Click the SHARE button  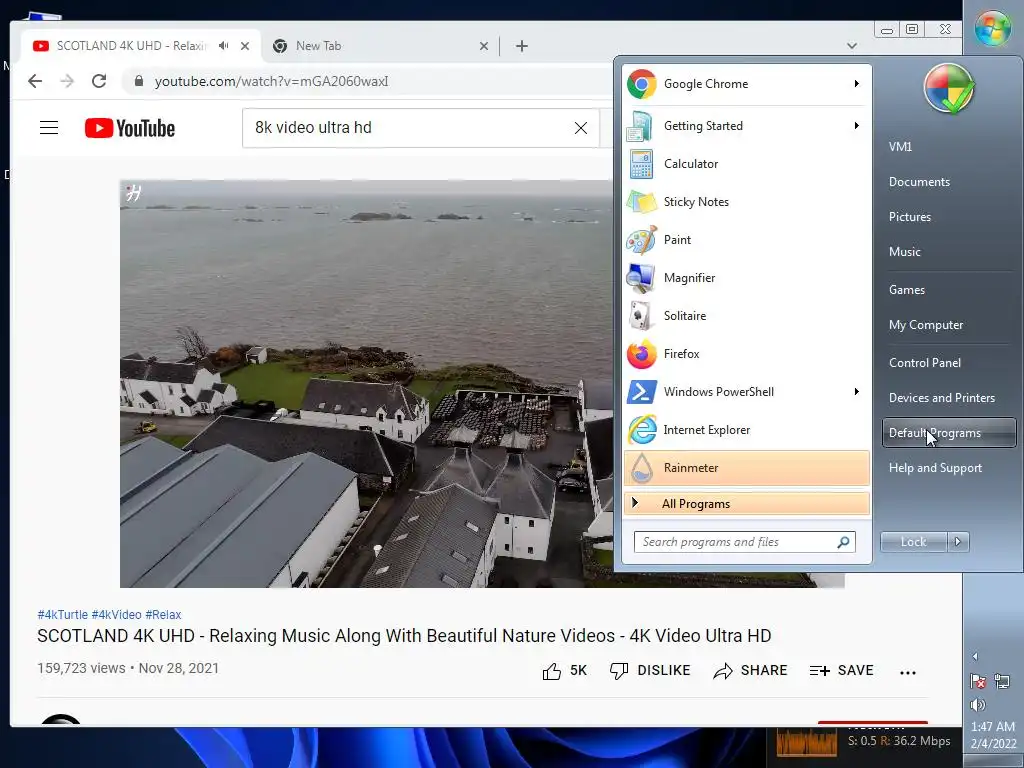pyautogui.click(x=750, y=671)
